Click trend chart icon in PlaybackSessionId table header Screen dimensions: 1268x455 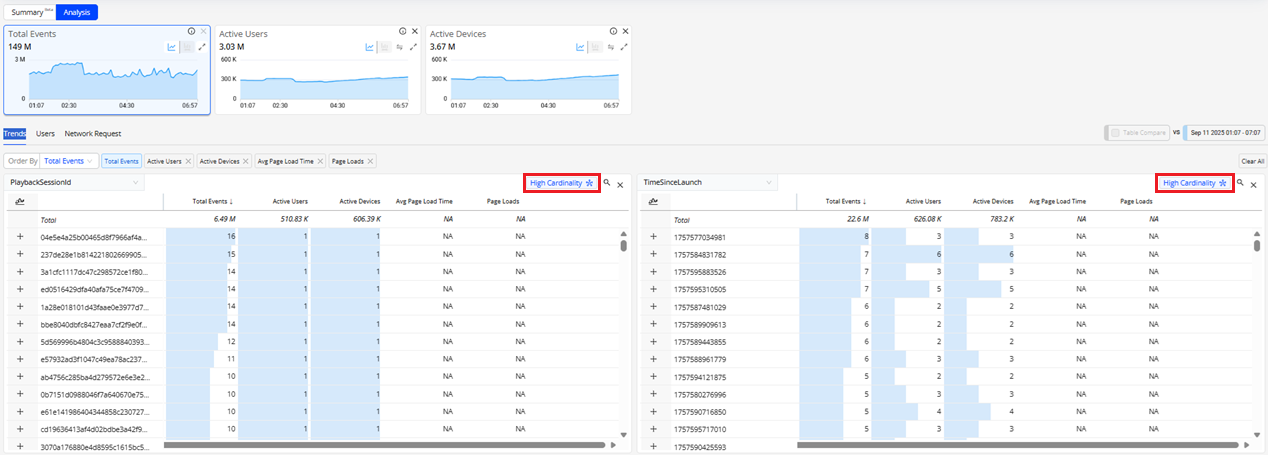click(x=20, y=202)
